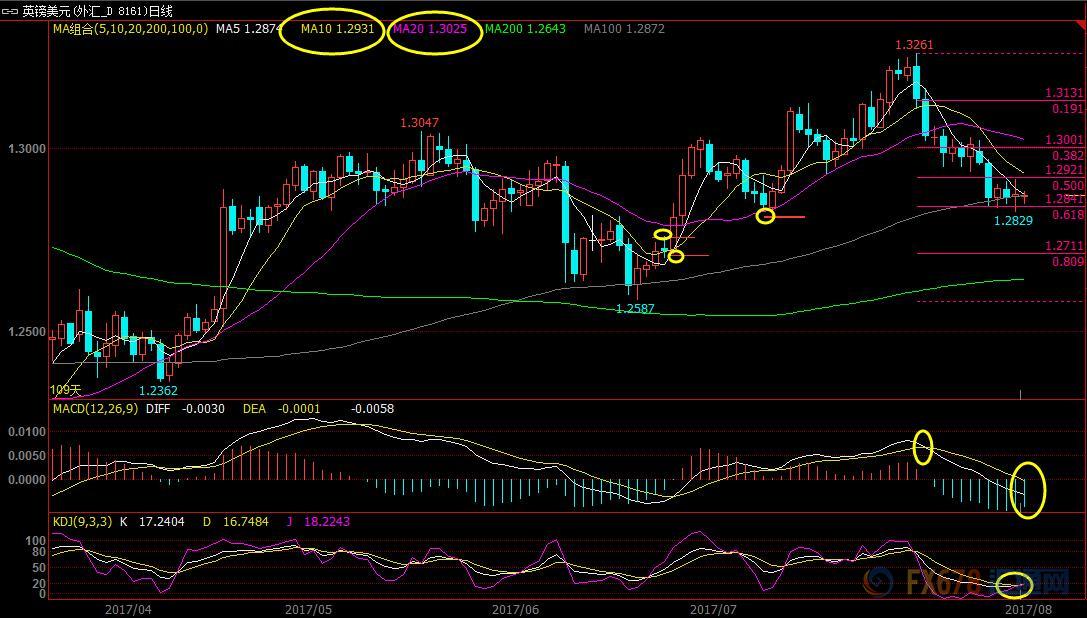Select the 0.382 Fibonacci retracement level
The height and width of the screenshot is (618, 1087).
point(1068,156)
